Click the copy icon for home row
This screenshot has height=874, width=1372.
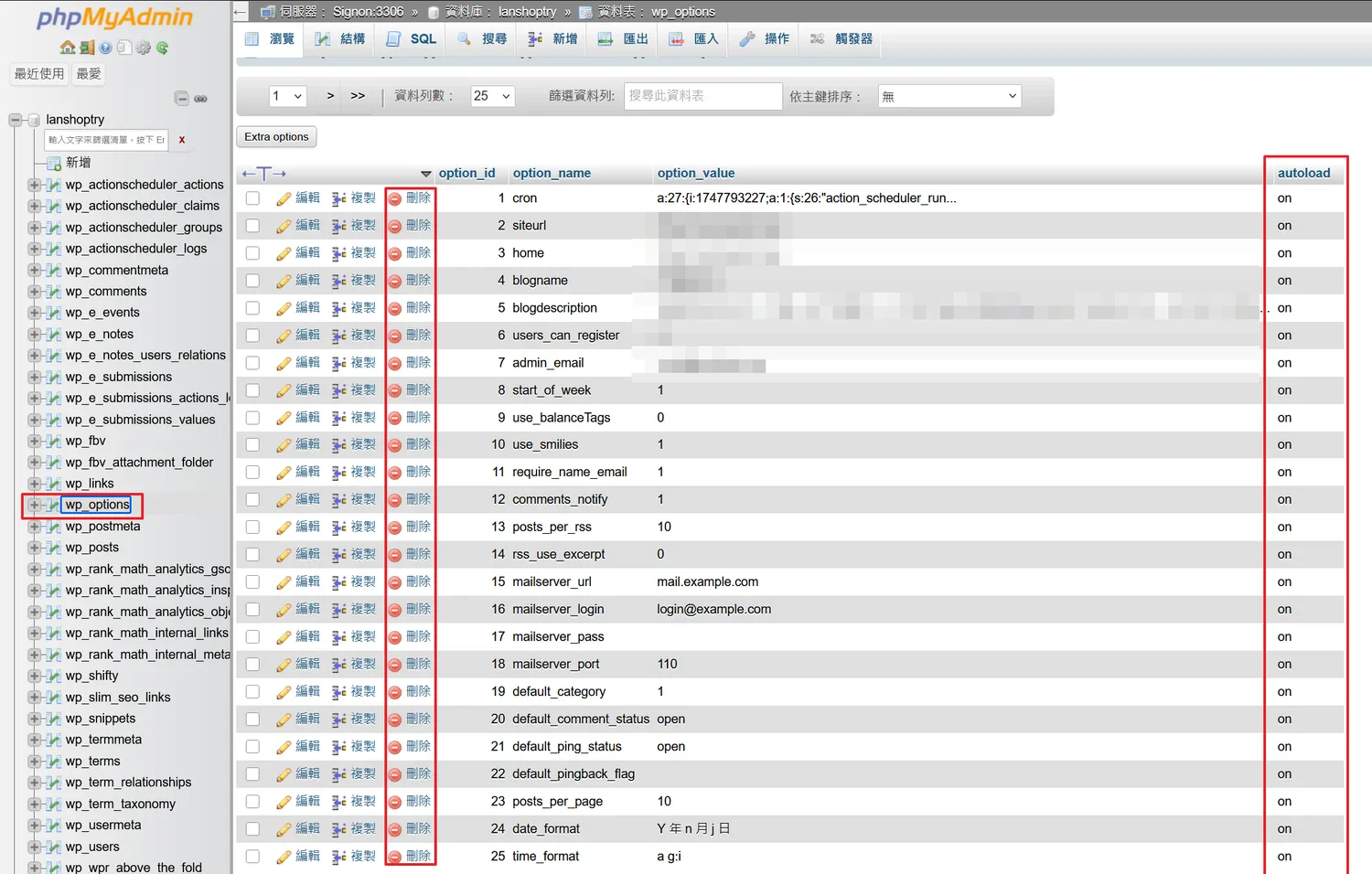pyautogui.click(x=339, y=253)
